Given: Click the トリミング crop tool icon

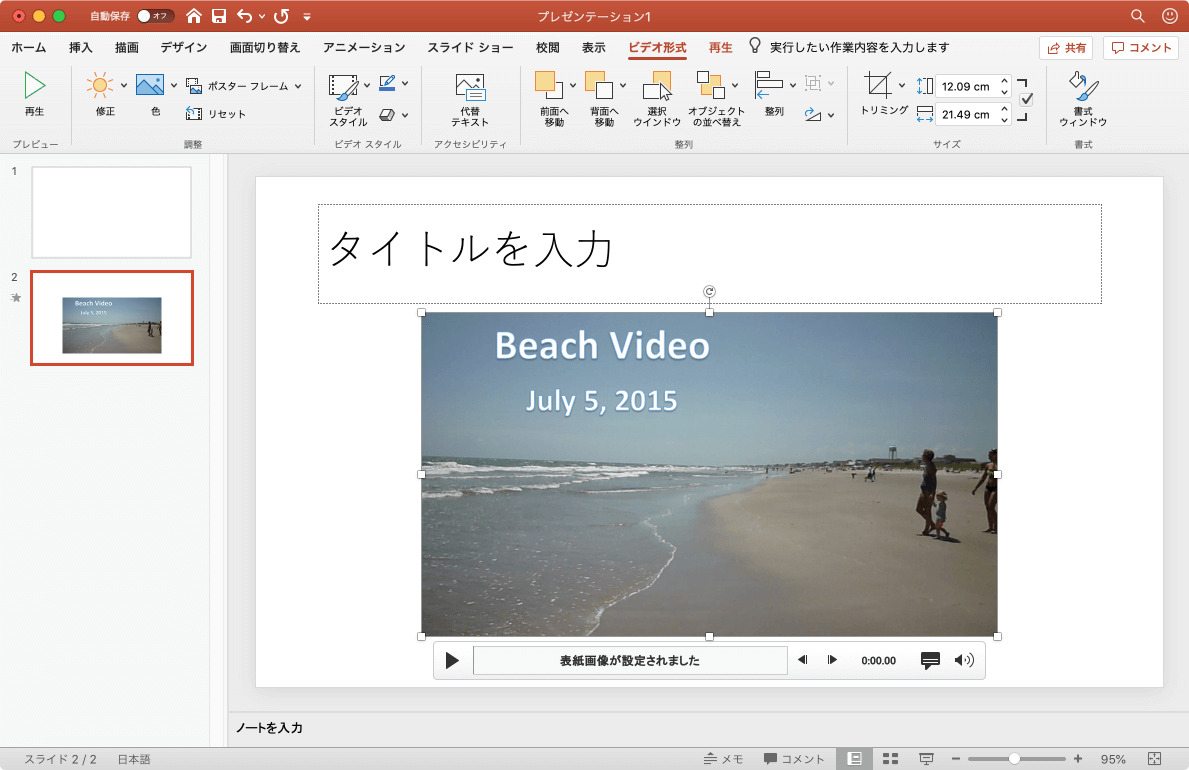Looking at the screenshot, I should click(878, 84).
